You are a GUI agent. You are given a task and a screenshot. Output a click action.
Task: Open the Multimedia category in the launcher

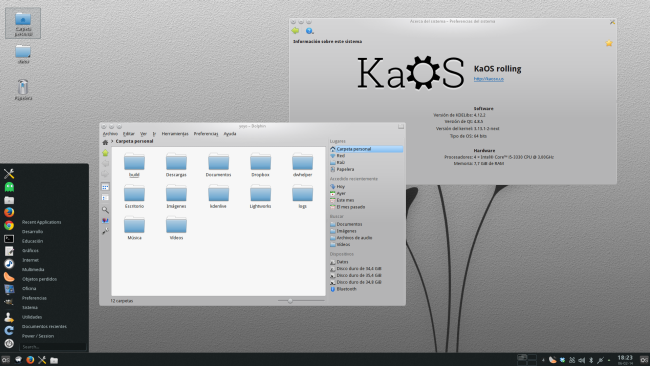[33, 269]
